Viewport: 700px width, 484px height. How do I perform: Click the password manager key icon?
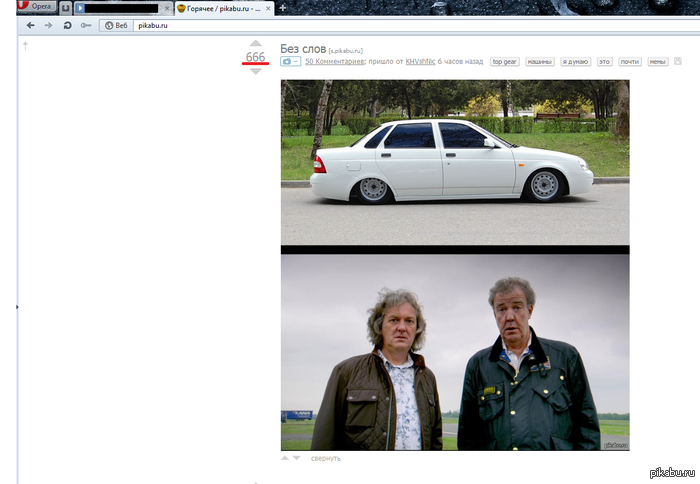86,25
